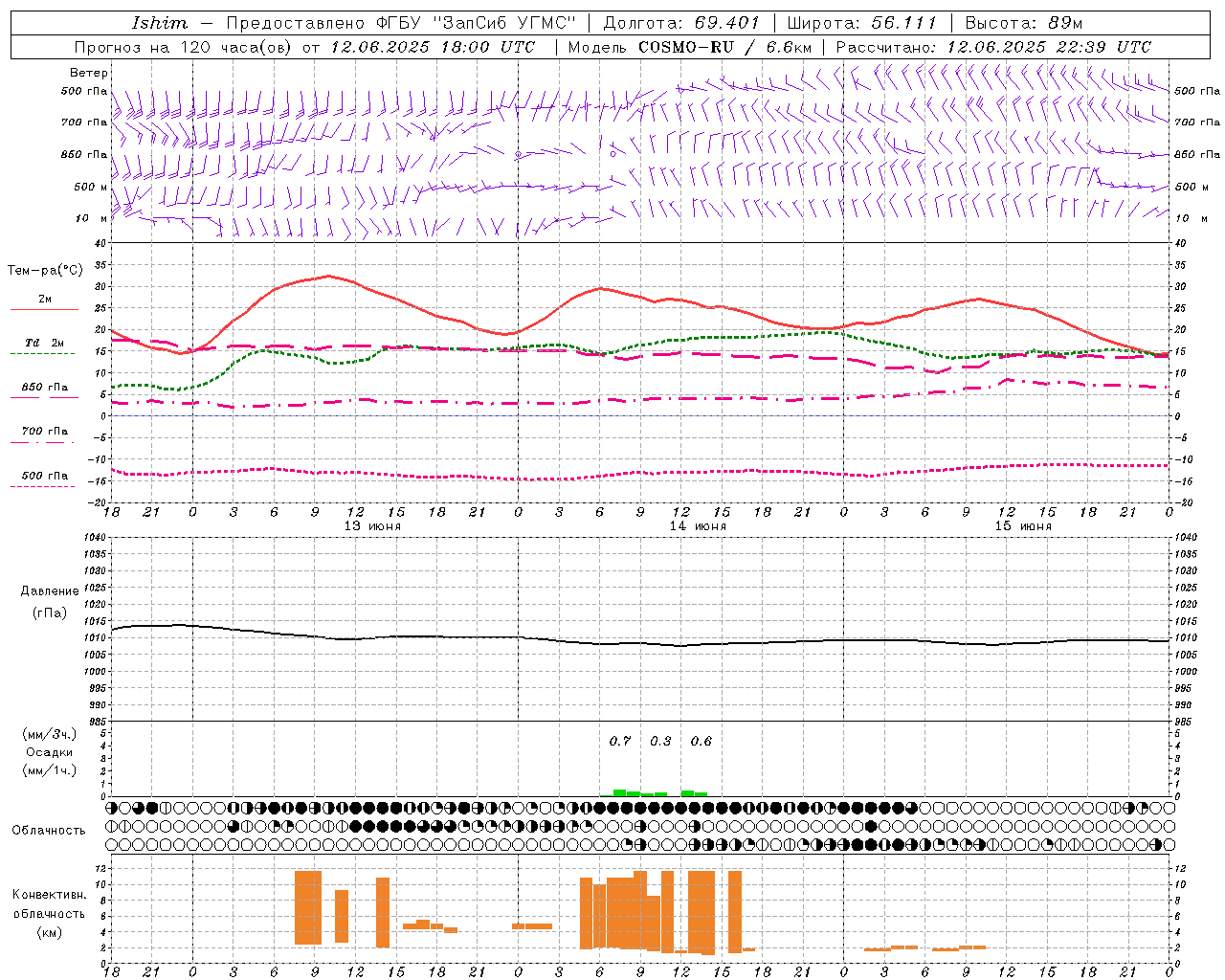This screenshot has width=1225, height=980.
Task: Click the Ветер wind panel label
Action: 89,73
